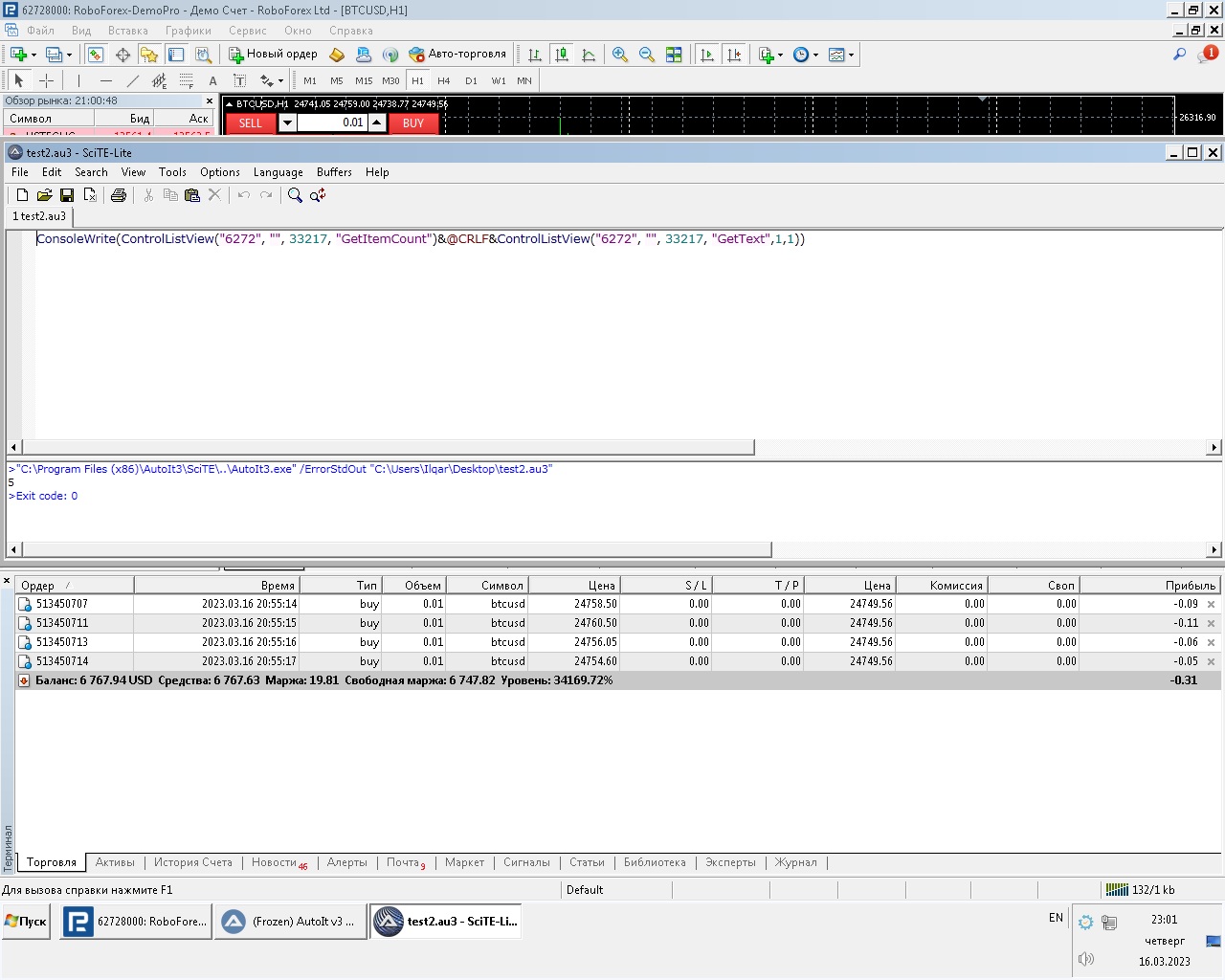The width and height of the screenshot is (1225, 980).
Task: Switch to История Счета tab
Action: point(193,862)
